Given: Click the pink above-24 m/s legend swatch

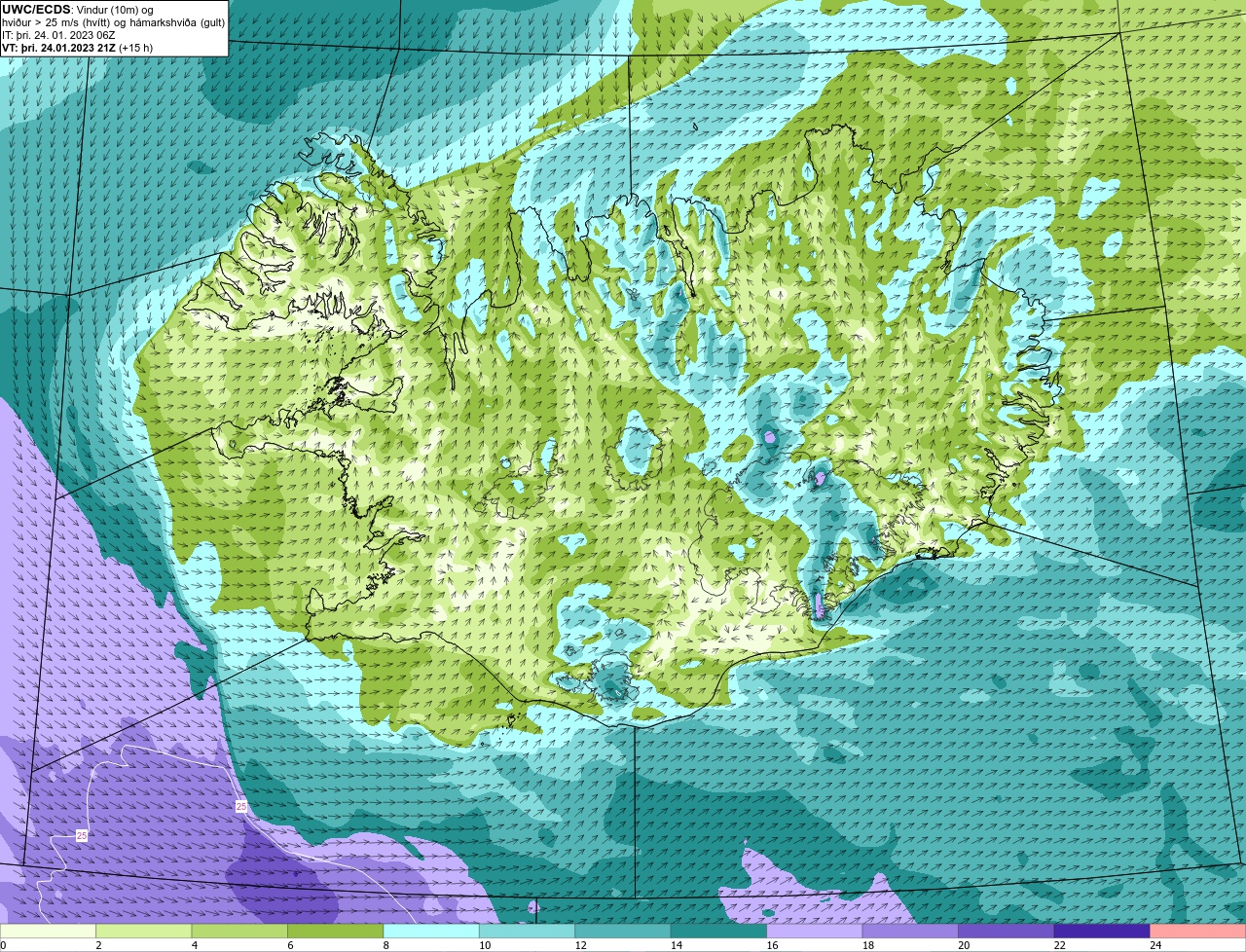Looking at the screenshot, I should click(1196, 931).
